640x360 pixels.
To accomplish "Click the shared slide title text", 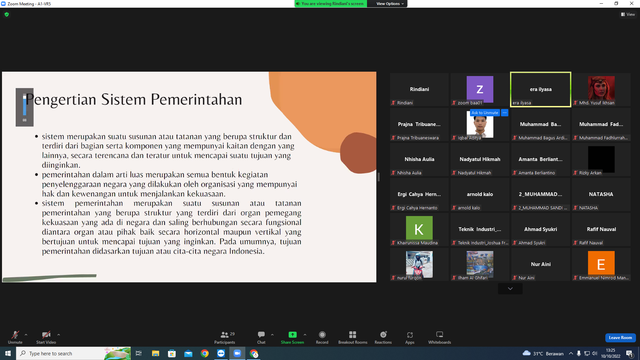I will [134, 100].
